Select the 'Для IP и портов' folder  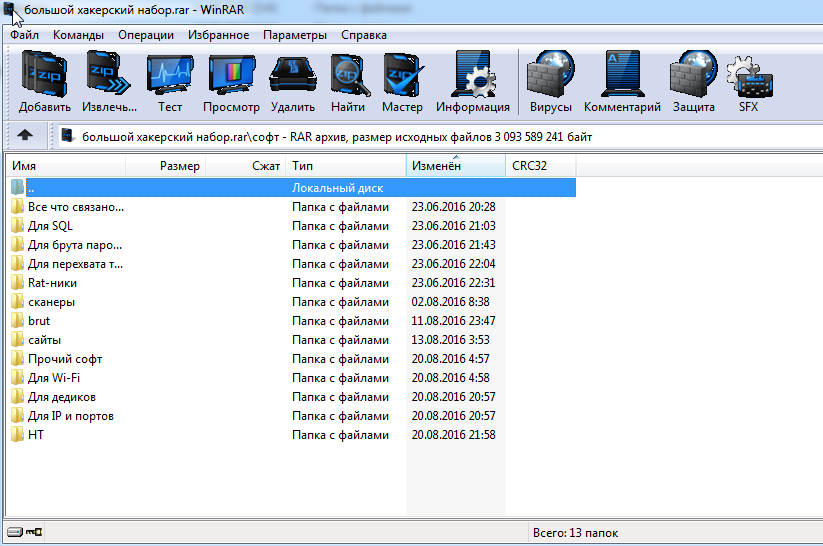(70, 416)
